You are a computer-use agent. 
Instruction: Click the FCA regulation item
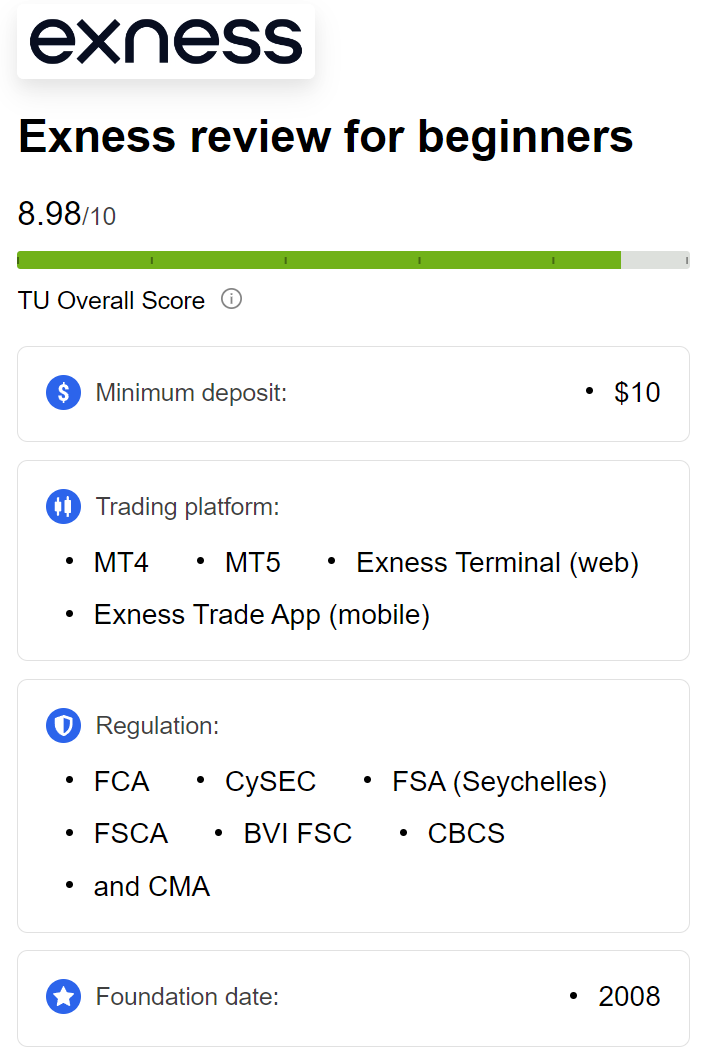click(x=121, y=781)
